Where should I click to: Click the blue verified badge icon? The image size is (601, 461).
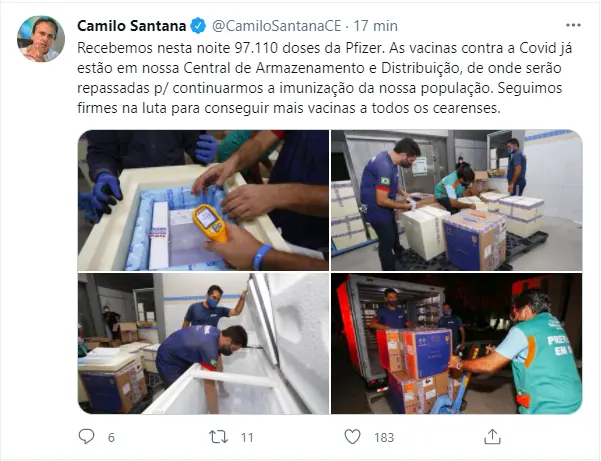198,26
